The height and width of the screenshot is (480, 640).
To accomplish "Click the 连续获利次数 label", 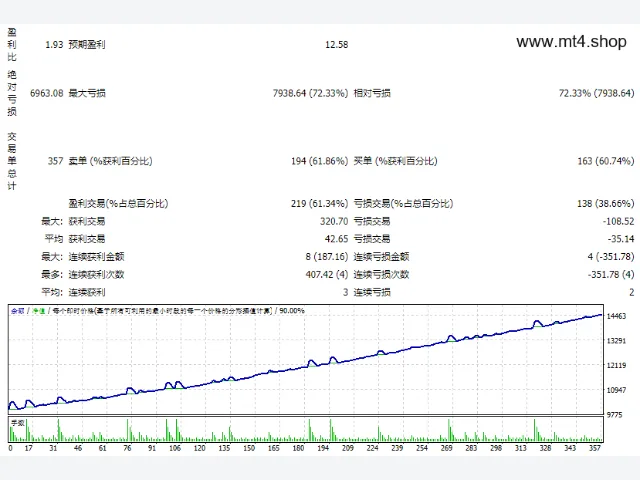I will [x=96, y=274].
